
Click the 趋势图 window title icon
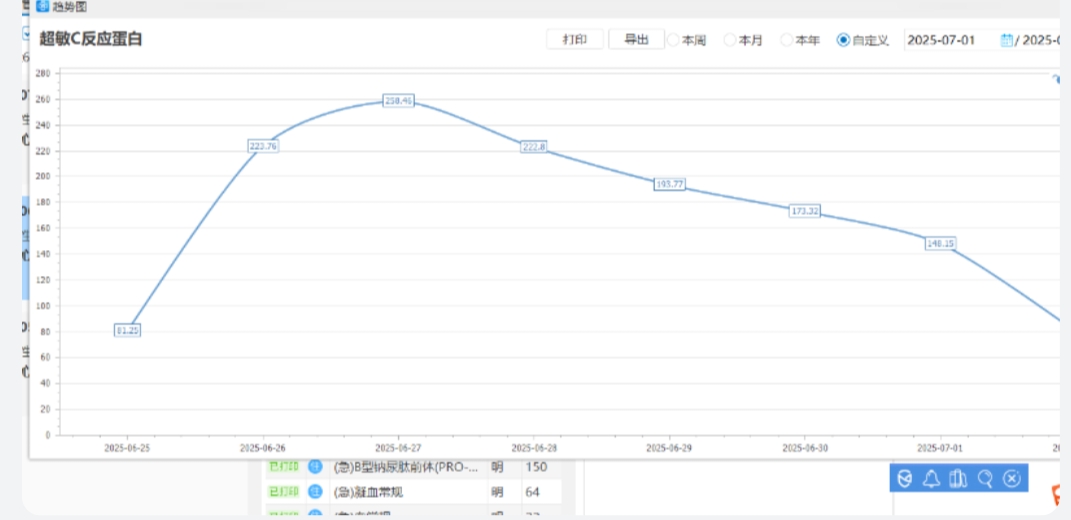point(41,6)
